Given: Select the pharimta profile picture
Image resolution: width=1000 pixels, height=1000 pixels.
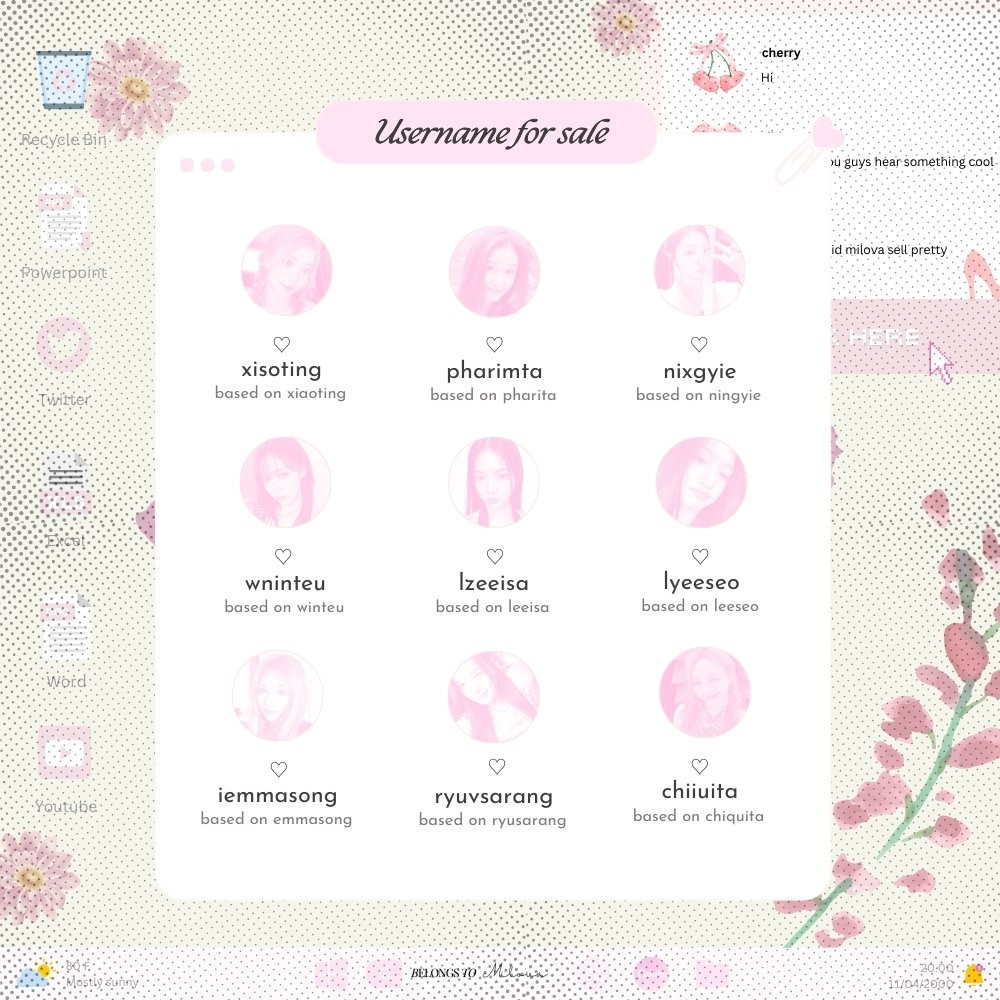Looking at the screenshot, I should [x=494, y=272].
